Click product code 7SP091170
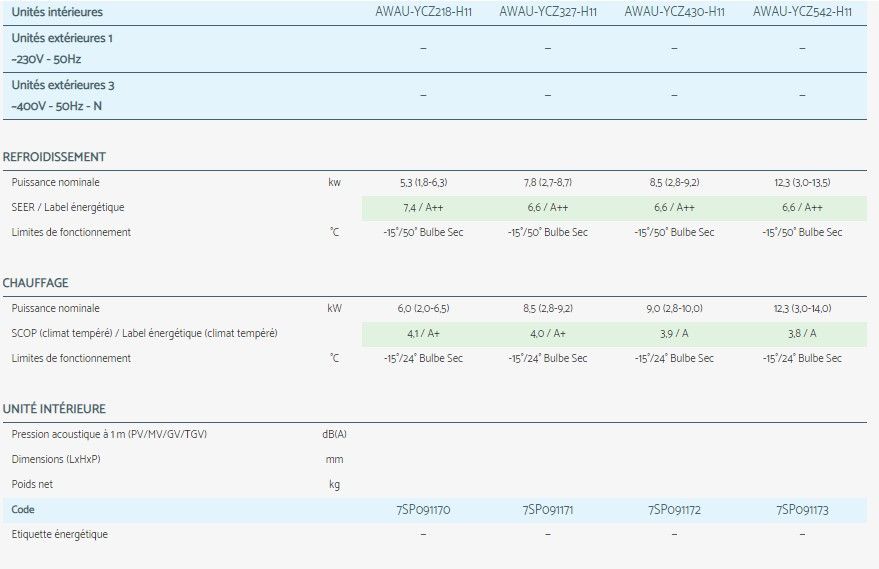This screenshot has height=569, width=879. pyautogui.click(x=422, y=510)
